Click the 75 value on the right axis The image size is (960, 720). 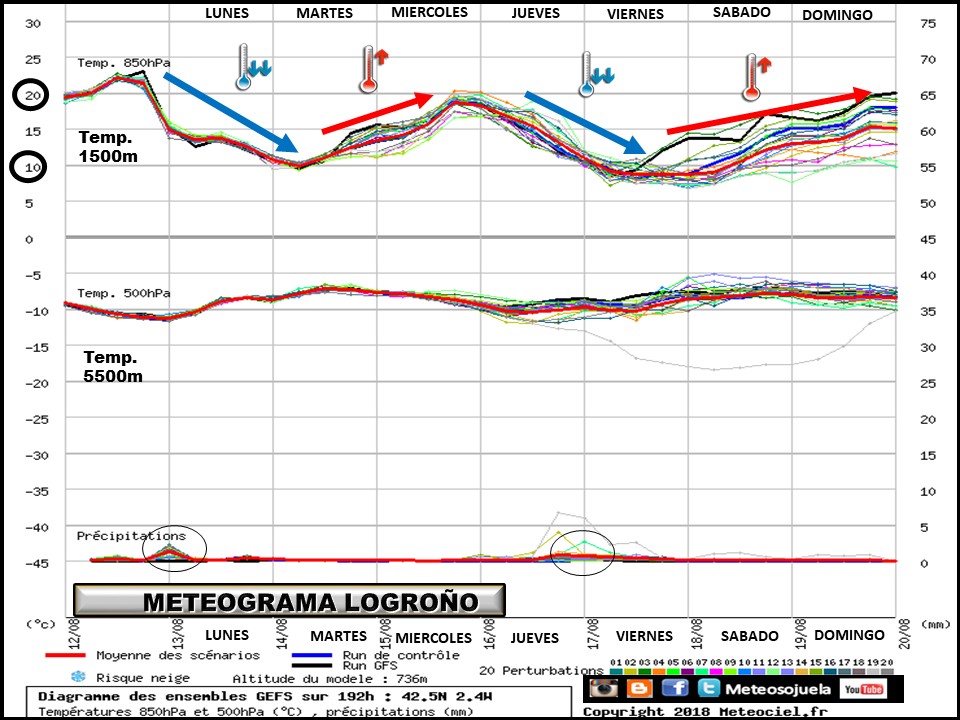pos(928,23)
